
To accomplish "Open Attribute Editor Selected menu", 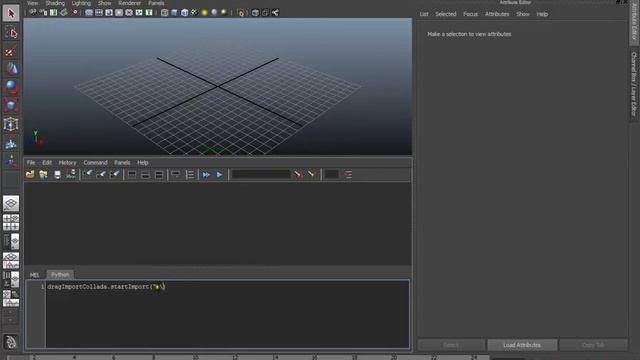I will [x=446, y=14].
